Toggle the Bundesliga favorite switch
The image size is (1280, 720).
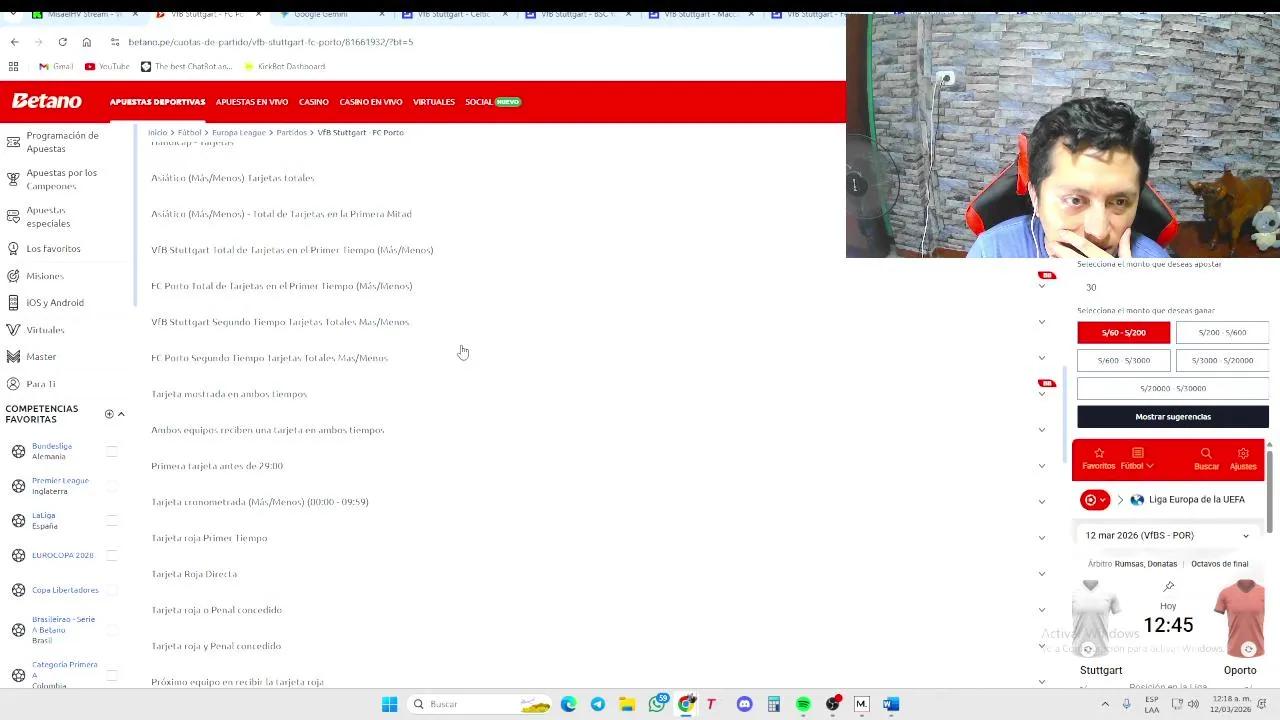tap(111, 450)
